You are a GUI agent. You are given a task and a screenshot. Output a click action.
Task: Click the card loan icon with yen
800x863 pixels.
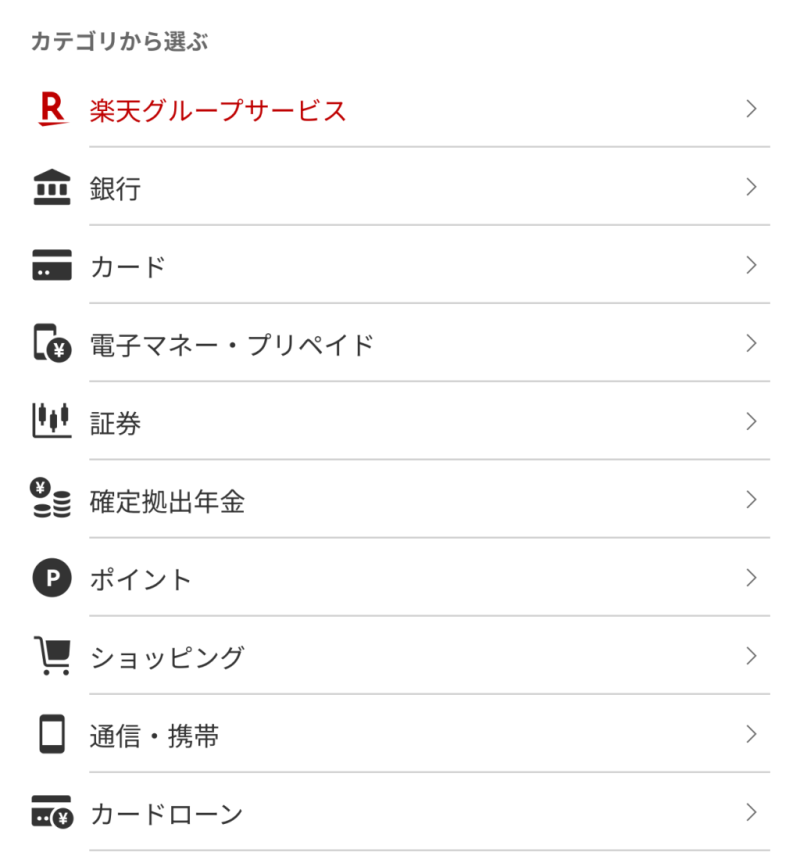point(52,814)
